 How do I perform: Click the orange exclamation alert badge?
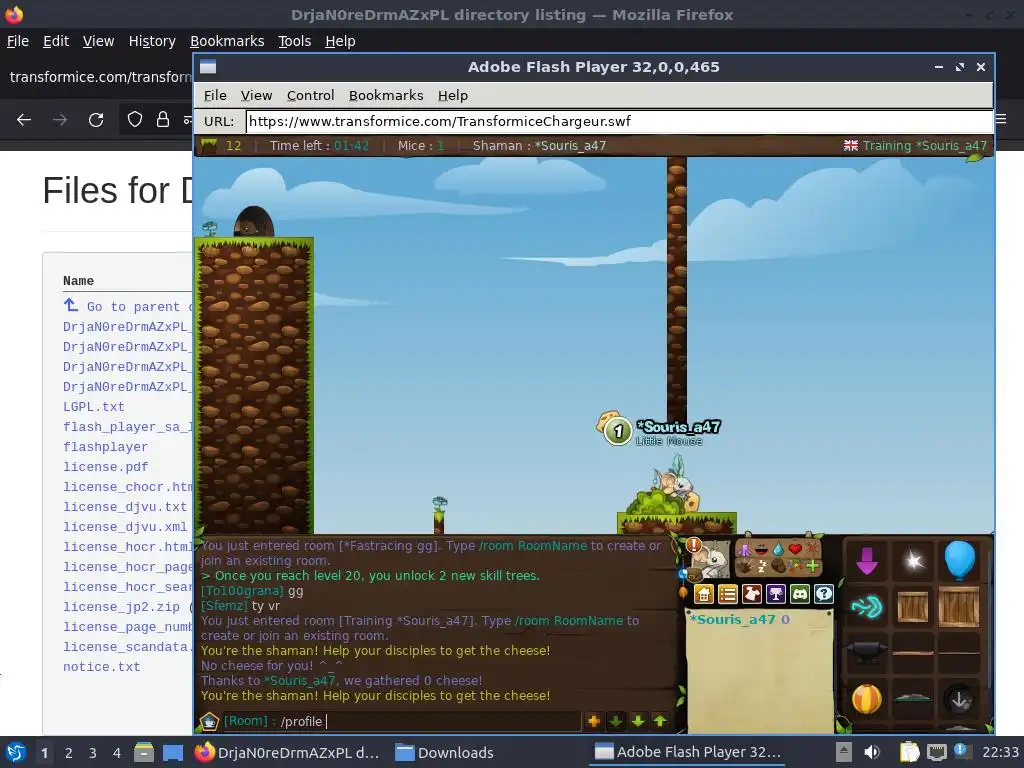(694, 545)
